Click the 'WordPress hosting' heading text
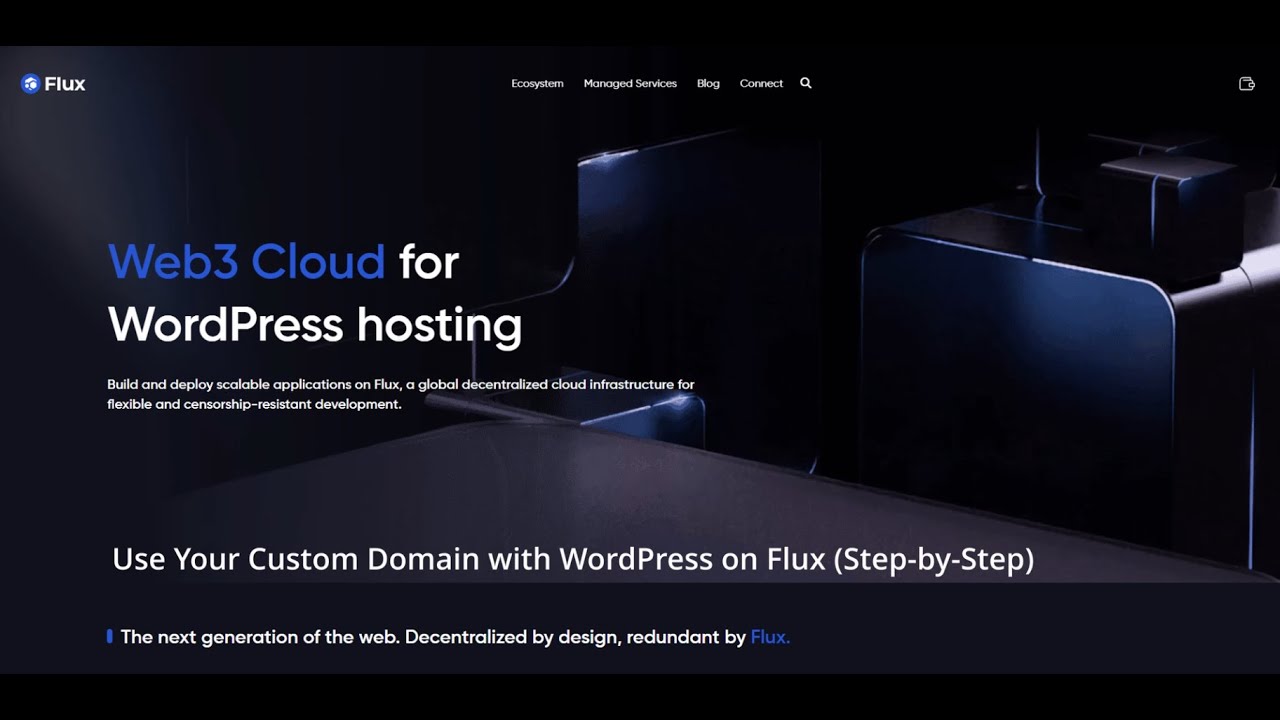This screenshot has width=1280, height=720. pos(315,326)
